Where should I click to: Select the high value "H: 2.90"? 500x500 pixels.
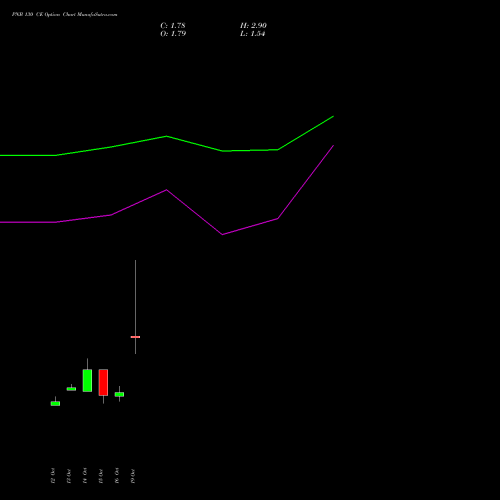(x=253, y=26)
